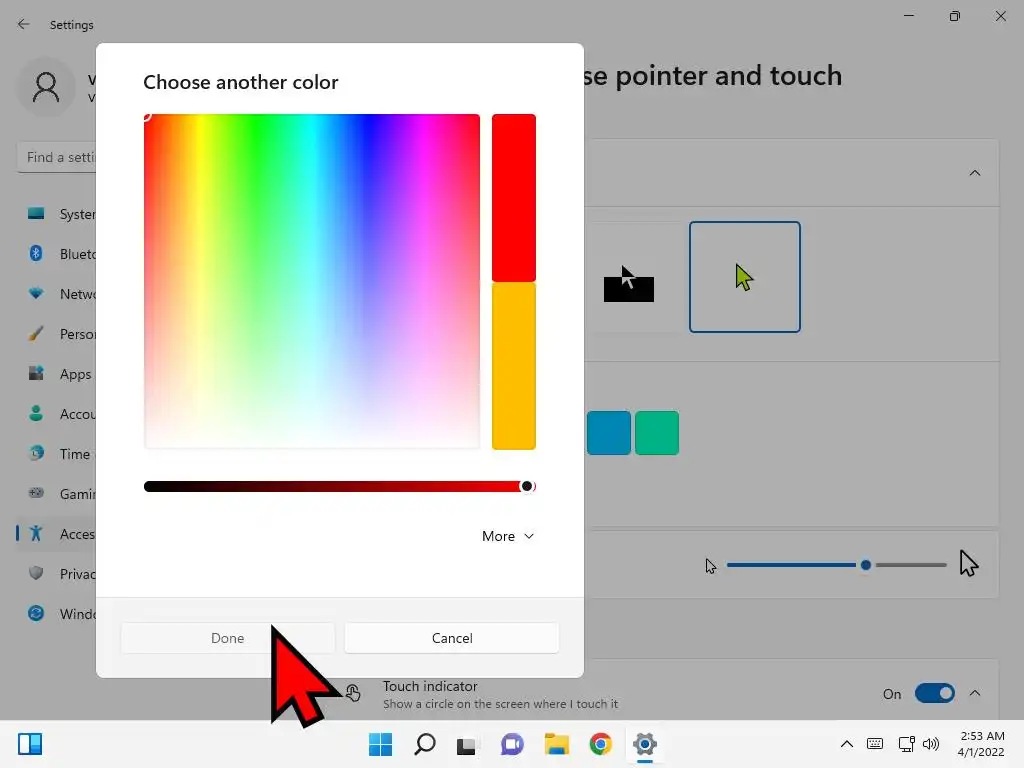Click the network tray icon

pos(906,744)
